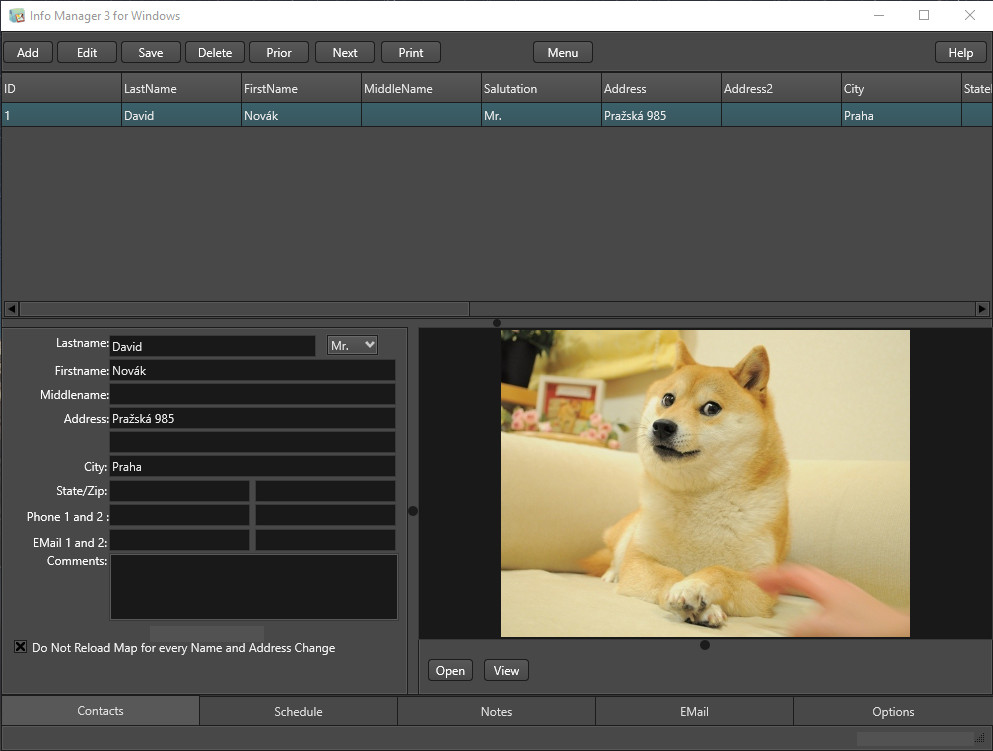
Task: Go to the Next record
Action: [345, 53]
